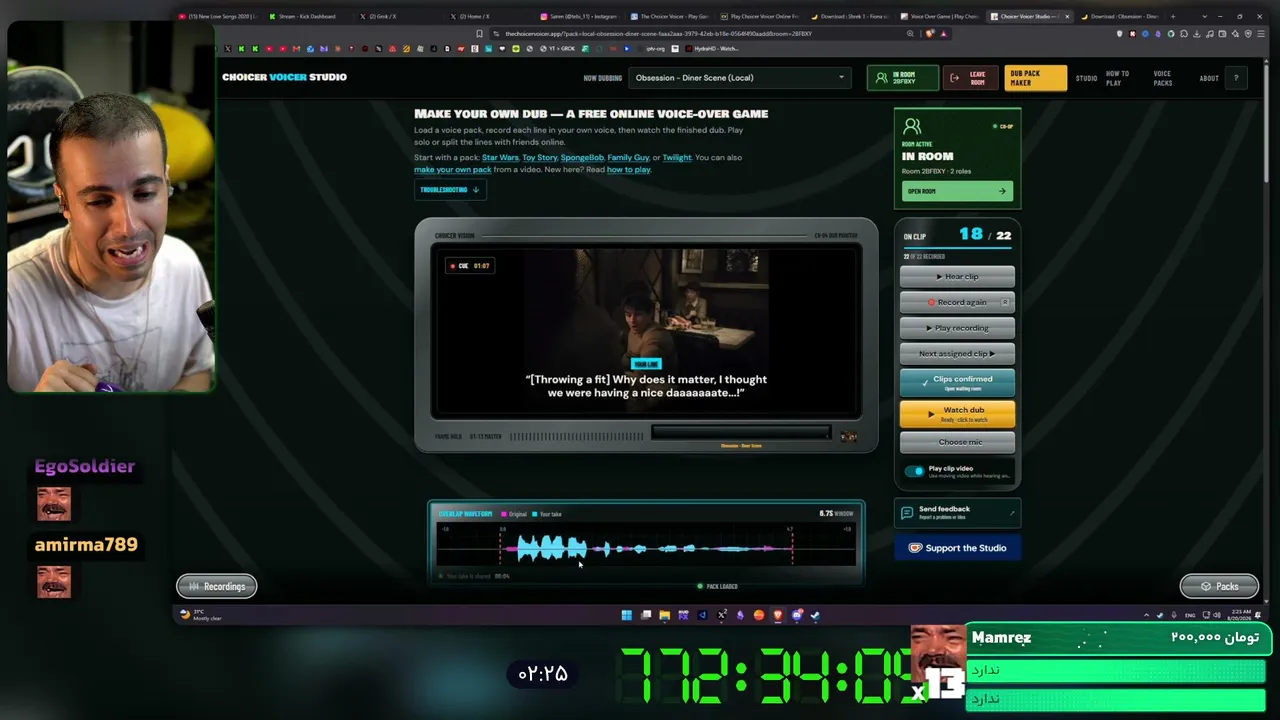Go to the Studio nav item
The width and height of the screenshot is (1280, 720).
[x=1086, y=78]
